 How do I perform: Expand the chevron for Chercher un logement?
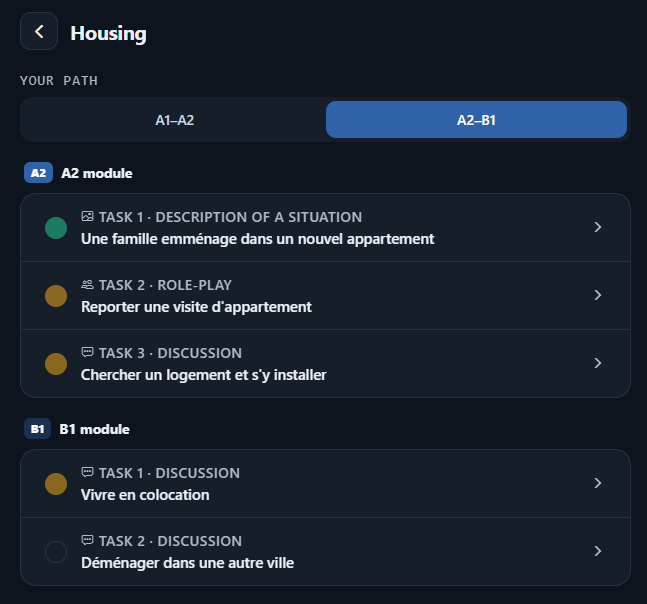[597, 363]
